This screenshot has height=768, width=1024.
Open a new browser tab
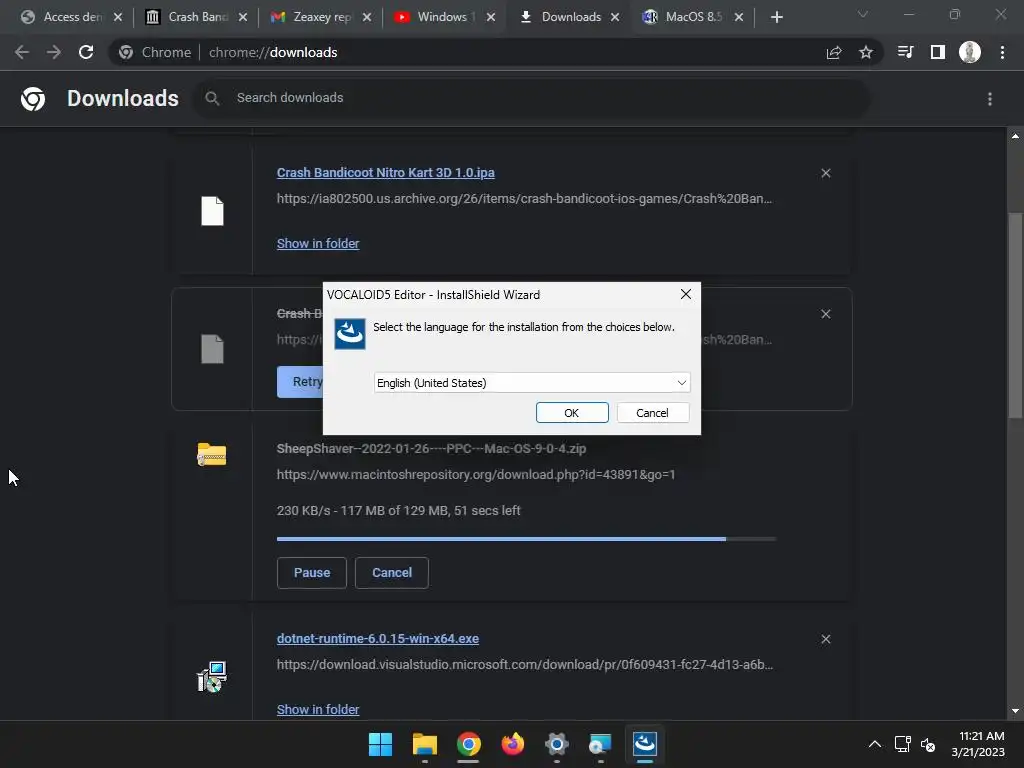click(x=776, y=17)
